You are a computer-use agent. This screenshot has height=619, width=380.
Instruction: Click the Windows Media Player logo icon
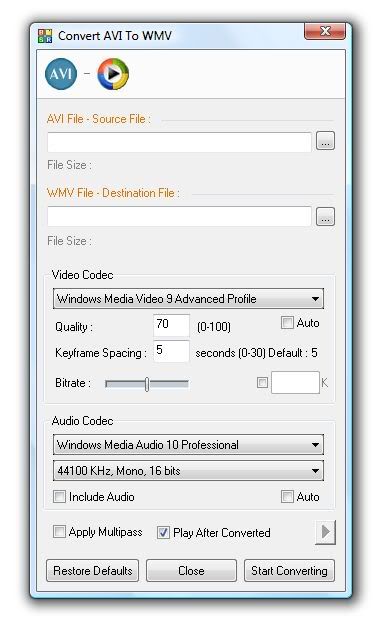pyautogui.click(x=113, y=74)
